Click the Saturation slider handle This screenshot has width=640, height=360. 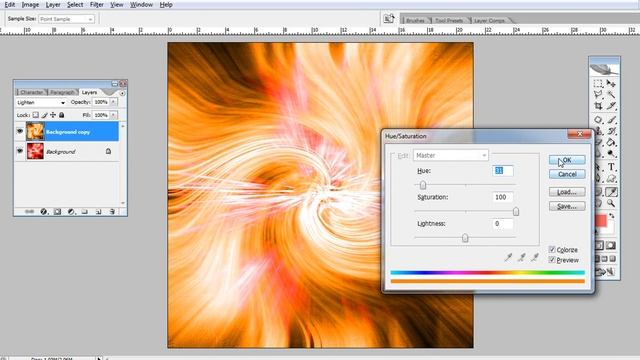[x=516, y=211]
